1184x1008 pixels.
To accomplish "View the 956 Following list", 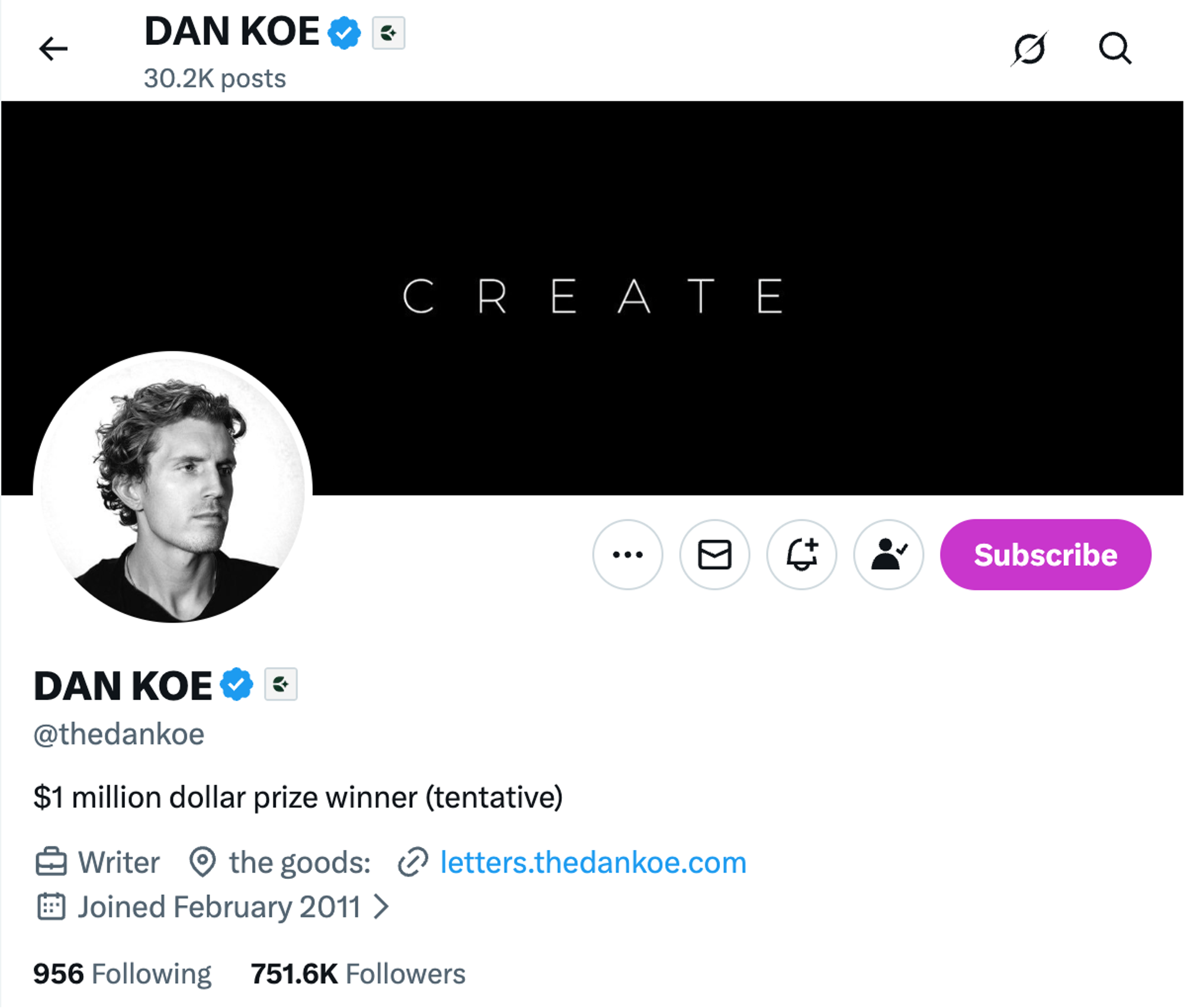I will pyautogui.click(x=122, y=974).
